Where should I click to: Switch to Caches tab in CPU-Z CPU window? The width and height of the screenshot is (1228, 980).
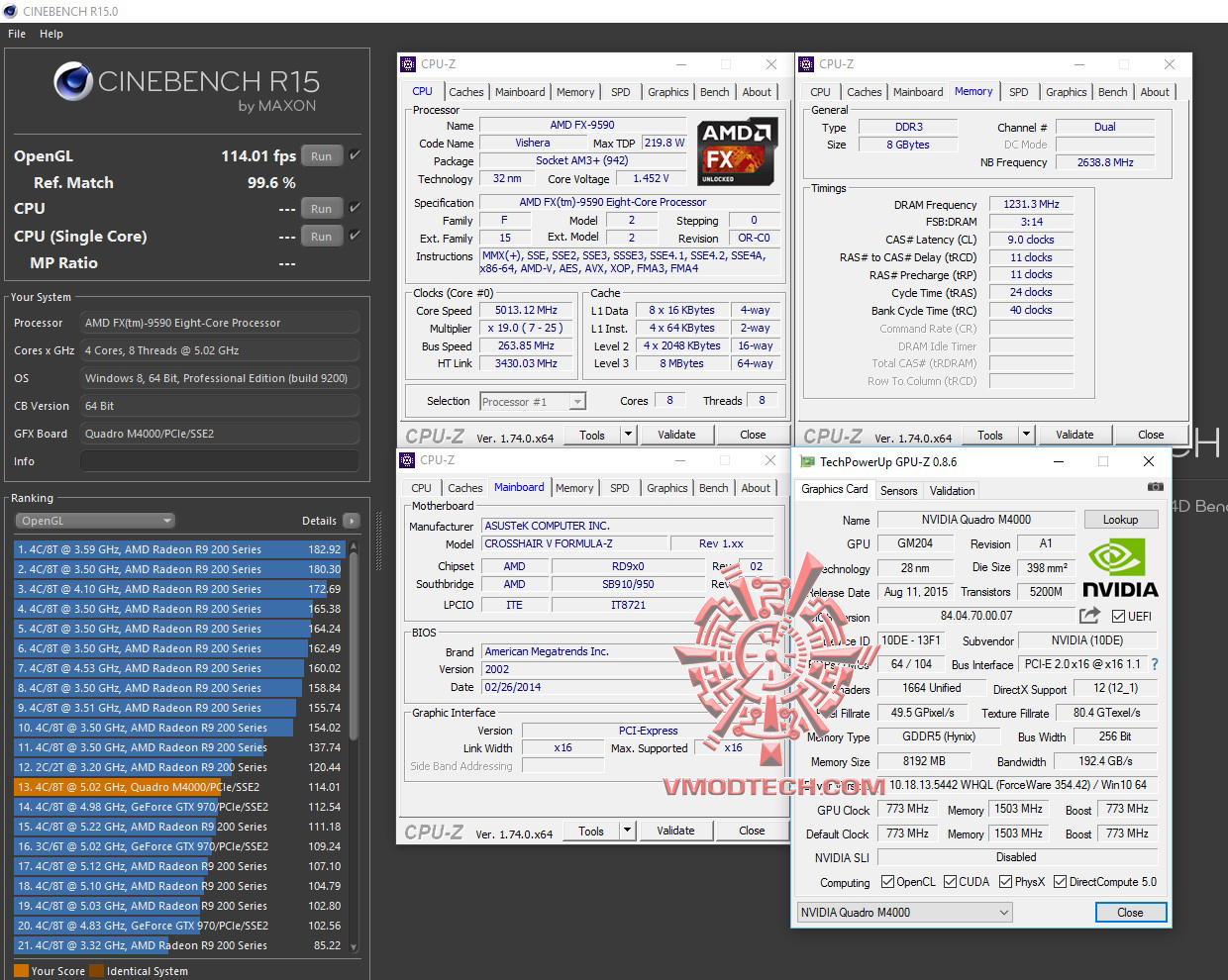pyautogui.click(x=465, y=92)
